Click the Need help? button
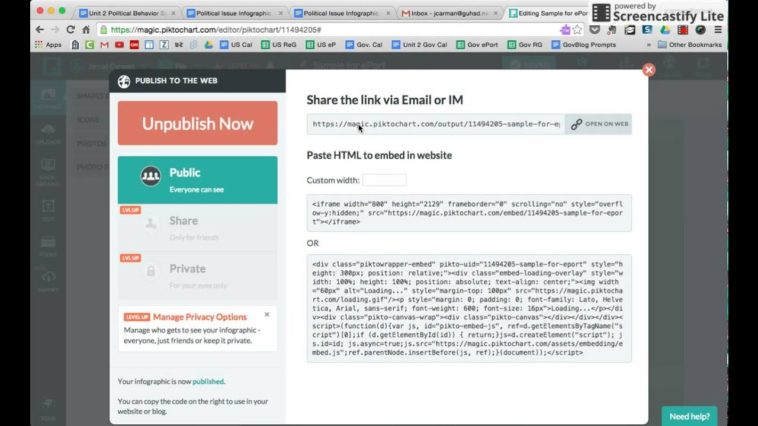The height and width of the screenshot is (426, 758). pos(689,416)
